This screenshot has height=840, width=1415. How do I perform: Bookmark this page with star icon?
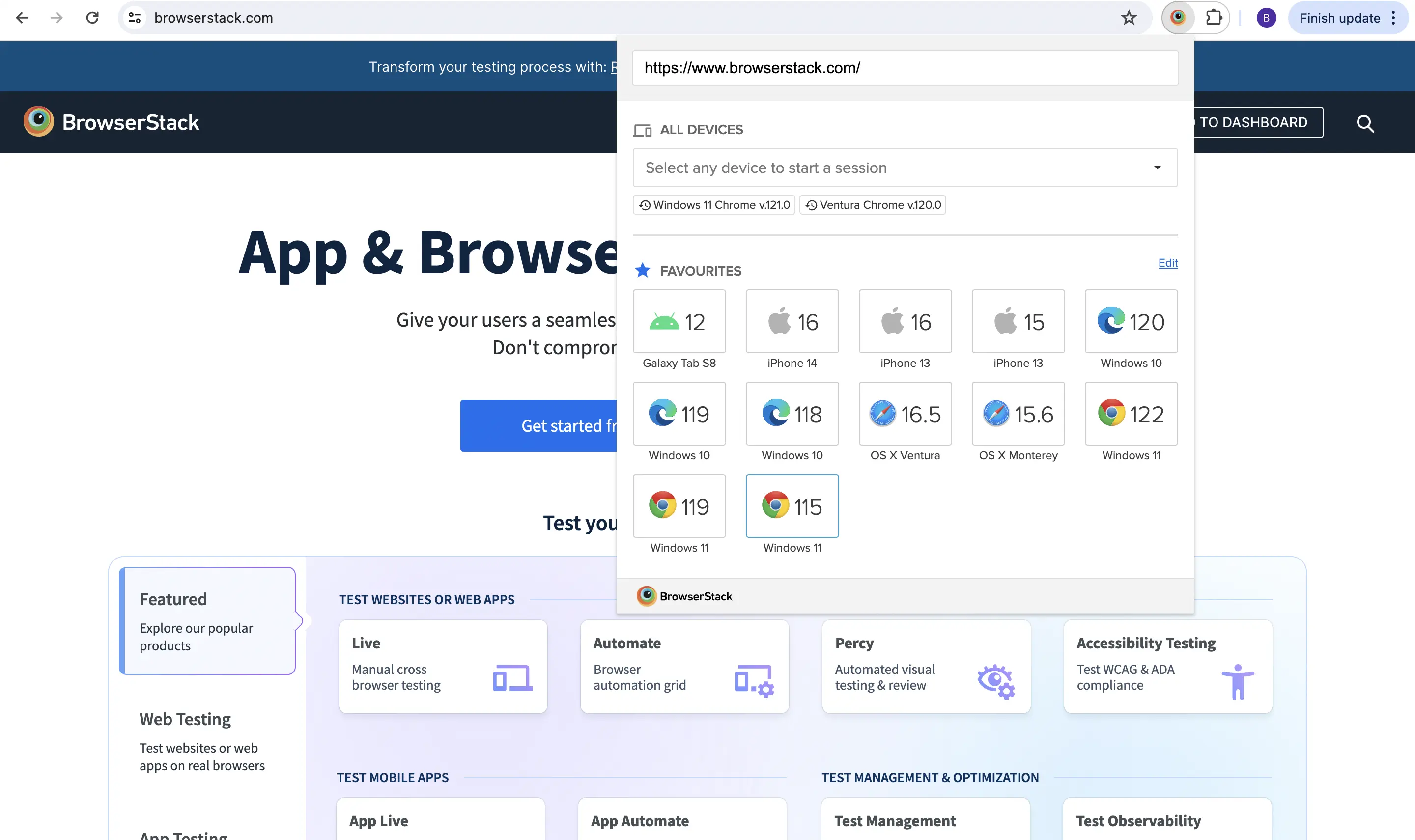point(1129,18)
